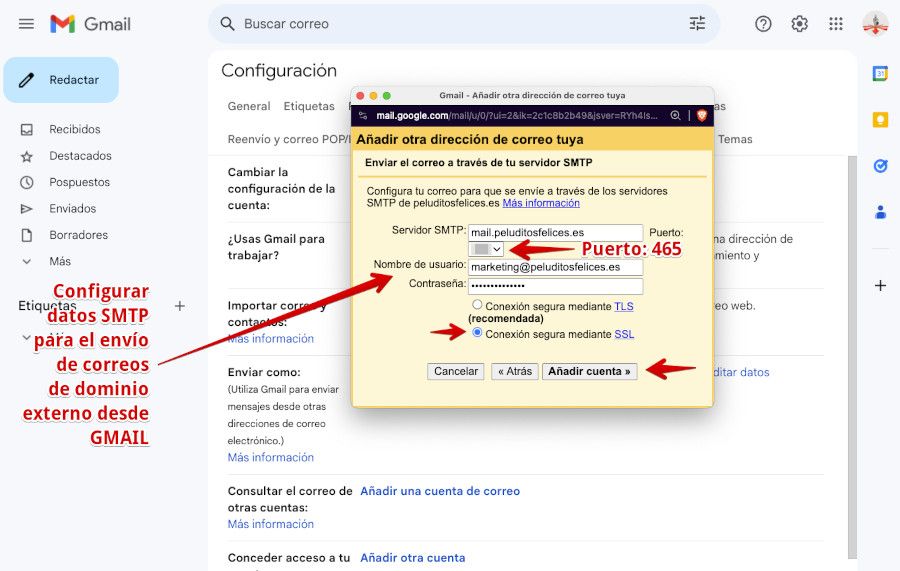
Task: Switch to the Temas settings tab
Action: [735, 139]
